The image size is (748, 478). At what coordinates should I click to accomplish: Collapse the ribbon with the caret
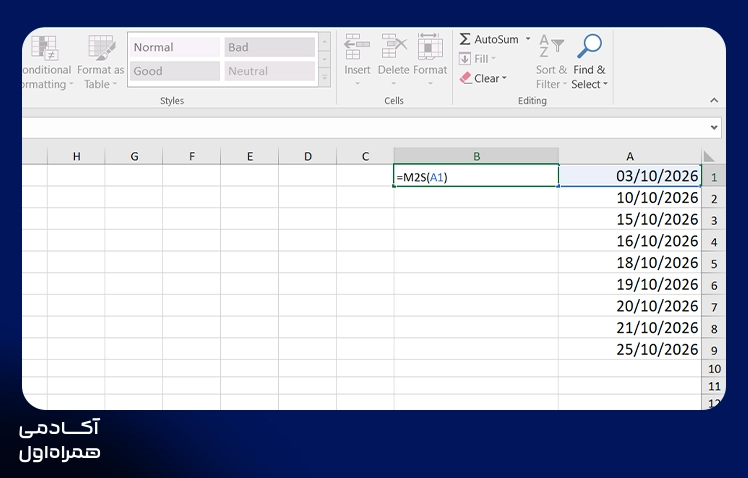(714, 100)
